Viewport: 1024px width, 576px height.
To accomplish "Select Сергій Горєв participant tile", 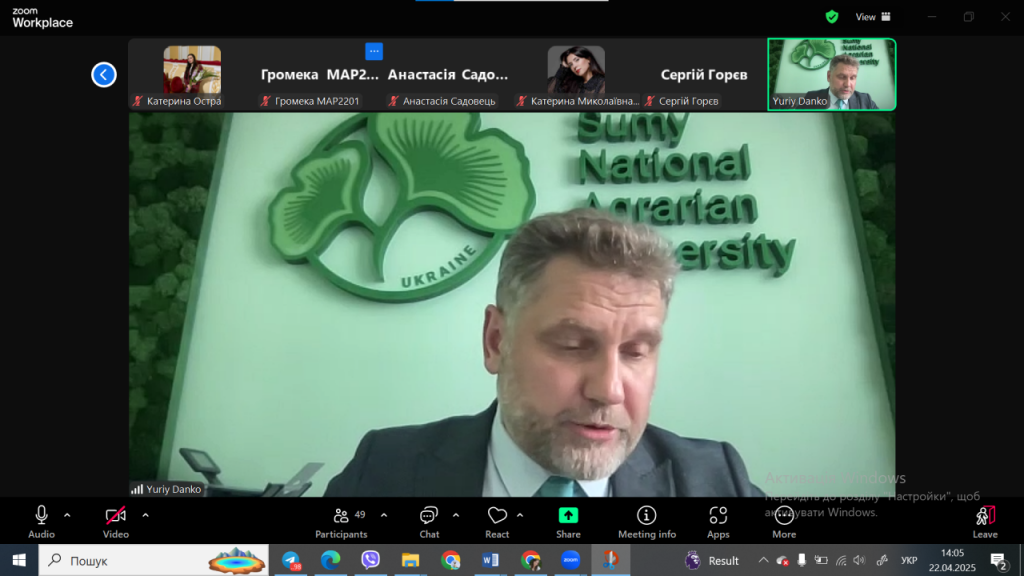I will tap(704, 74).
